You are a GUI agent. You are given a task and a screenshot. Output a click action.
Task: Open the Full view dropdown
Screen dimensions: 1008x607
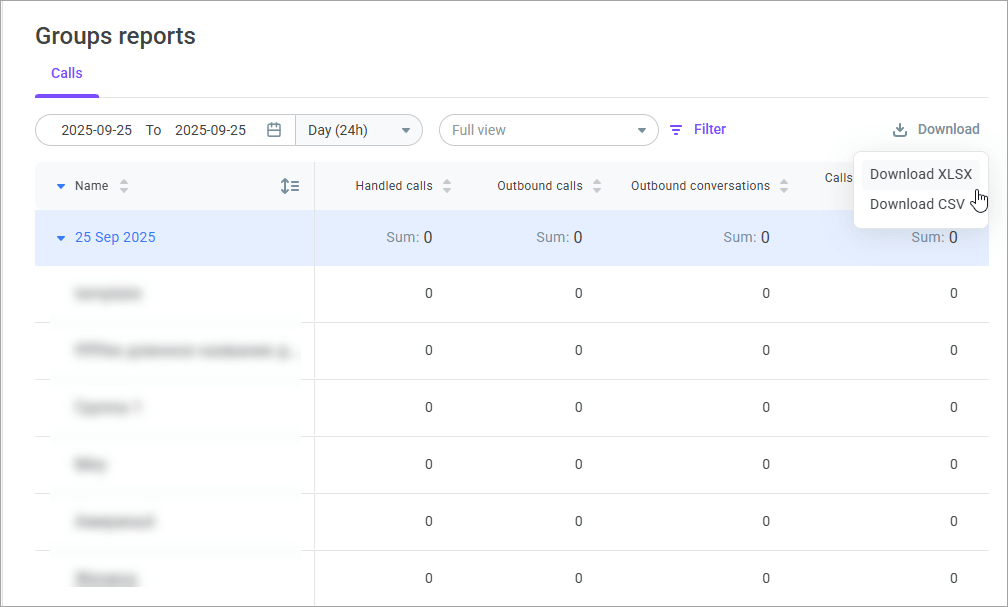point(548,130)
